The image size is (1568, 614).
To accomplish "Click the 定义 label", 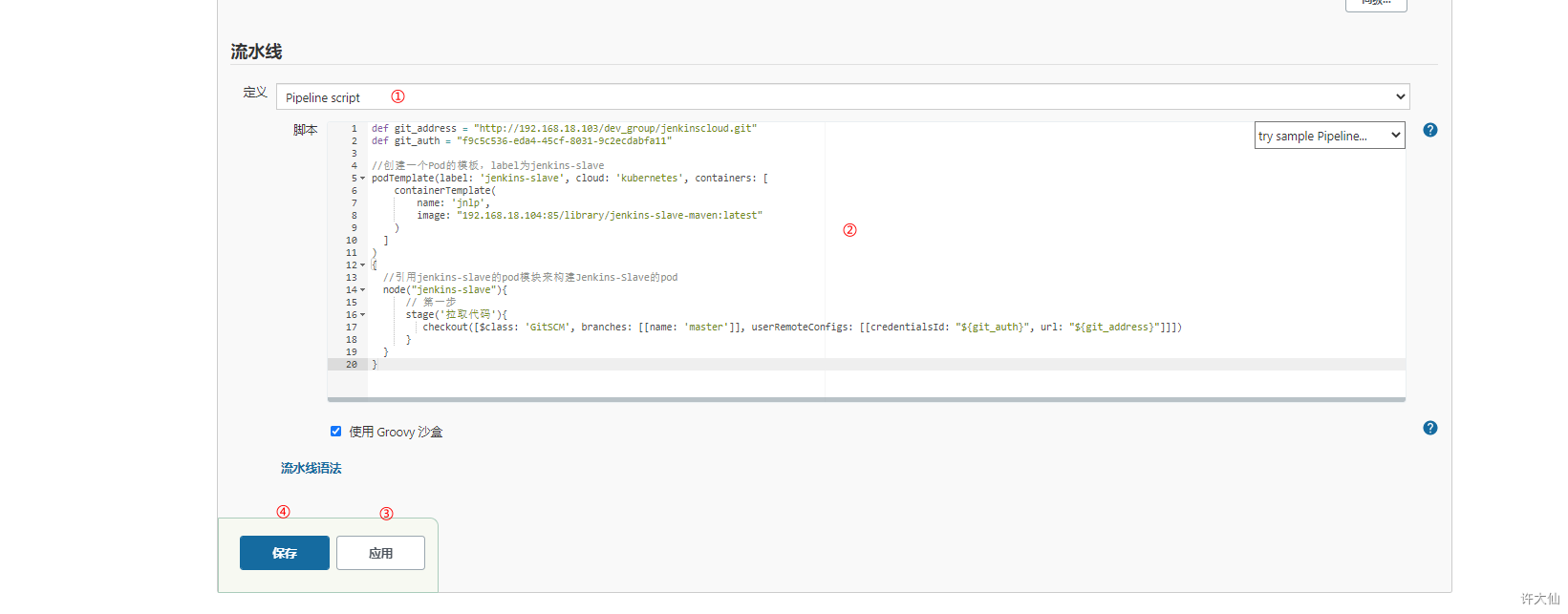I will pyautogui.click(x=255, y=93).
